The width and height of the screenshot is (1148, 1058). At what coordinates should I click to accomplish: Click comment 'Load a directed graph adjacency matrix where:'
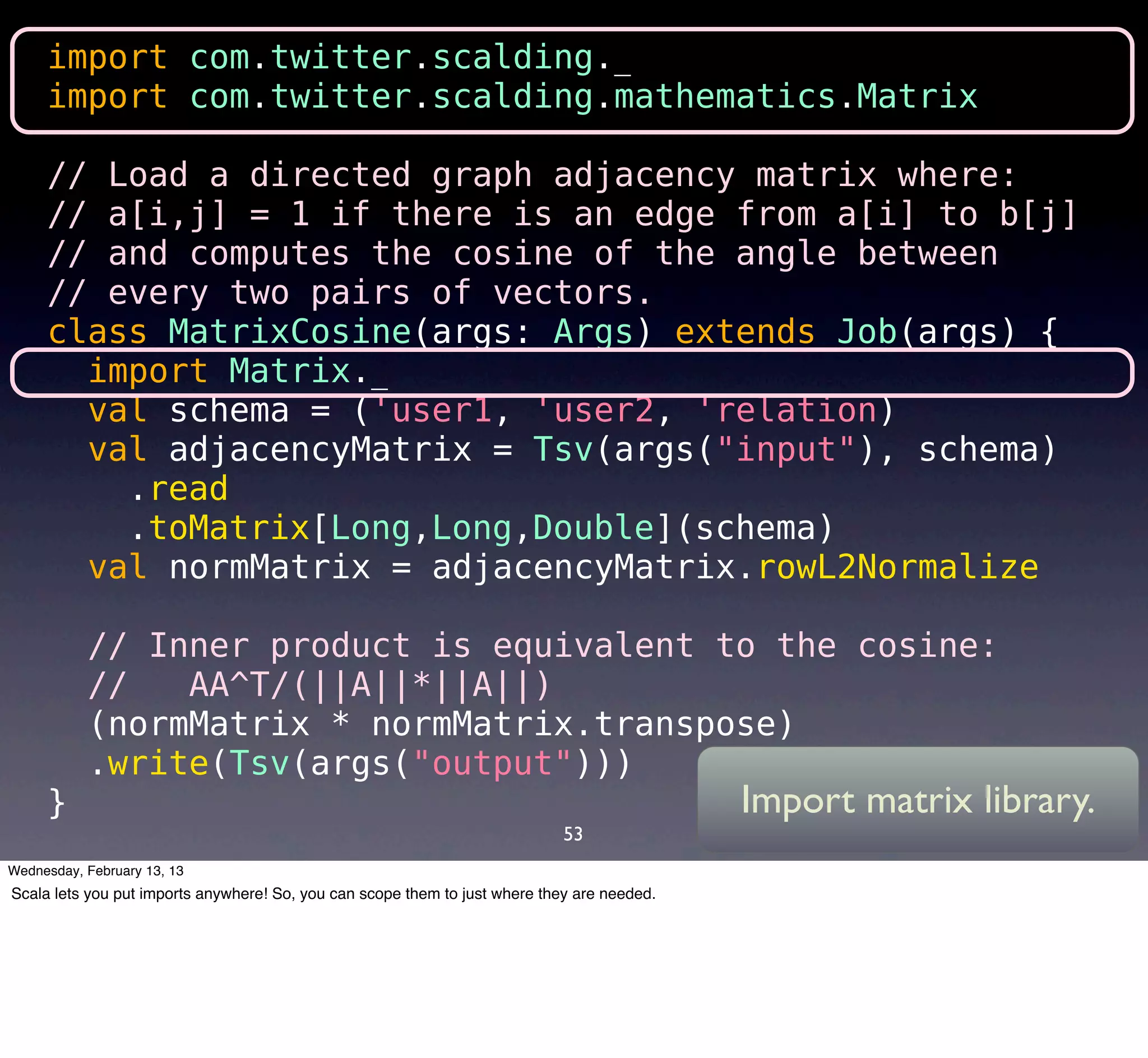point(533,175)
